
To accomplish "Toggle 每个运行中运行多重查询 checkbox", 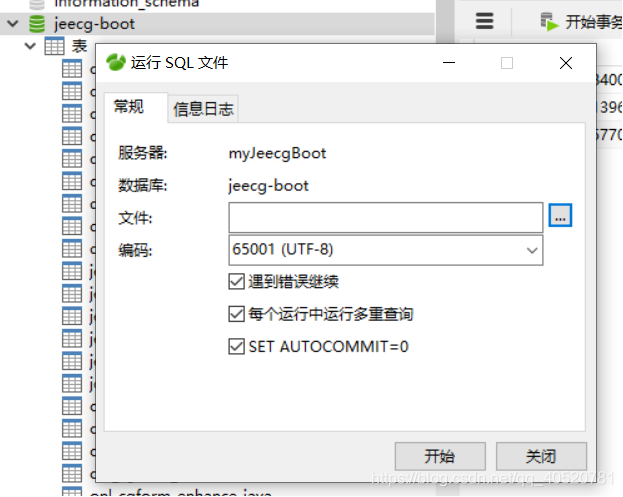I will (x=236, y=314).
